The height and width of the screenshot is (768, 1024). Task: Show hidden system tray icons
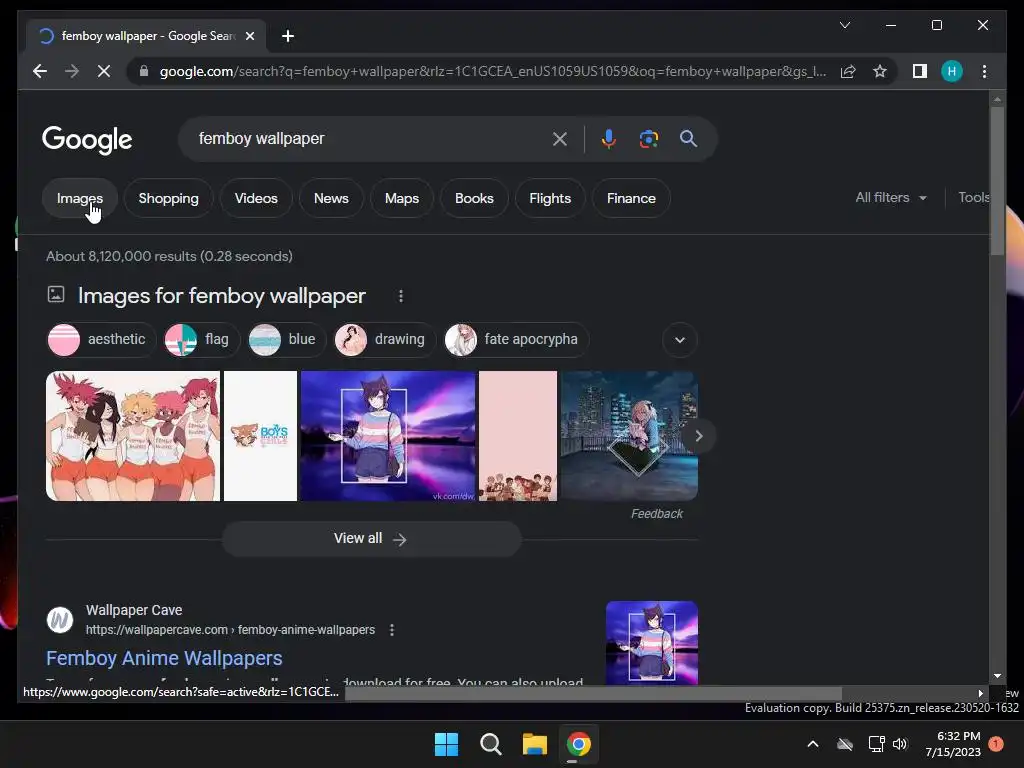tap(813, 744)
